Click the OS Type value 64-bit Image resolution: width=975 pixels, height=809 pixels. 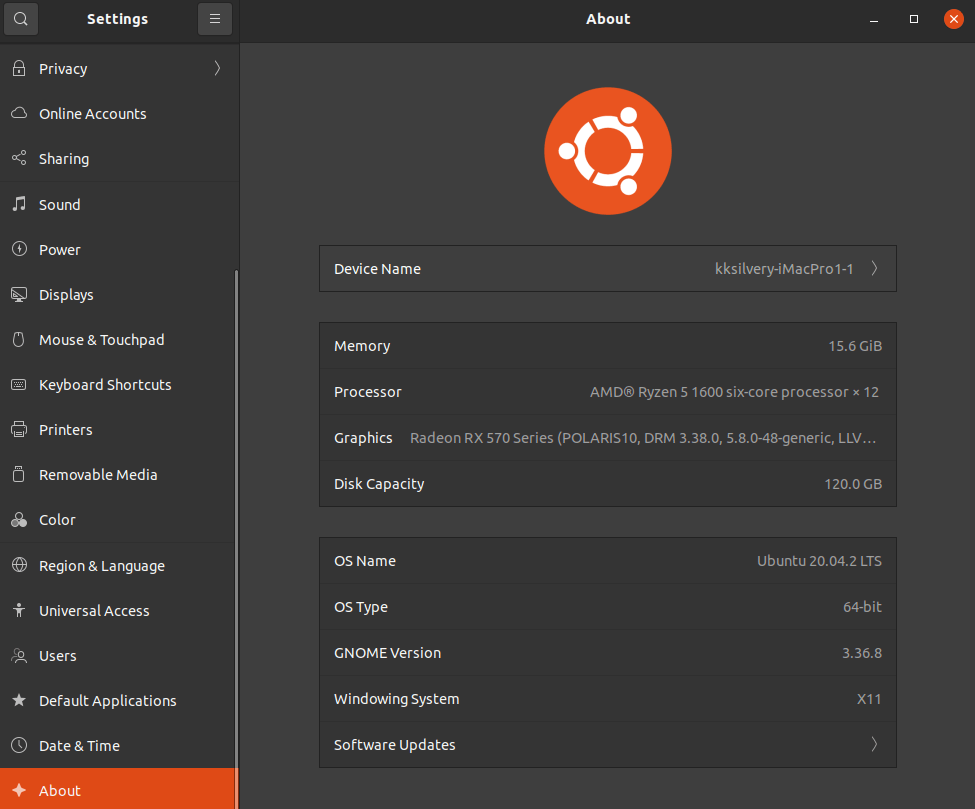pyautogui.click(x=862, y=607)
